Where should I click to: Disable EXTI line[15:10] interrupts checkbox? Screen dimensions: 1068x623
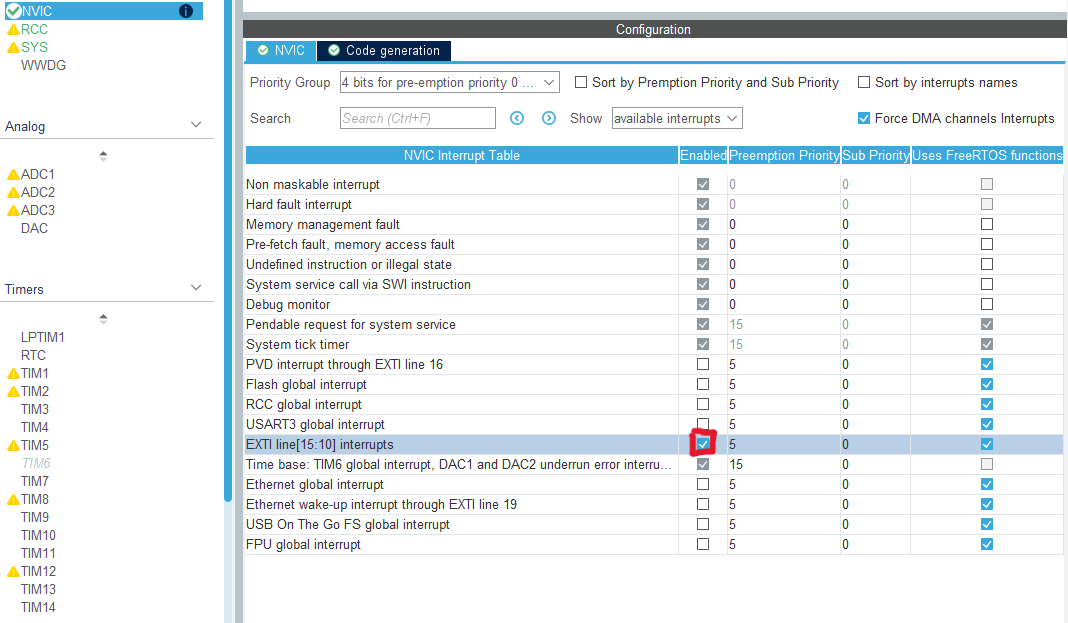[x=703, y=444]
